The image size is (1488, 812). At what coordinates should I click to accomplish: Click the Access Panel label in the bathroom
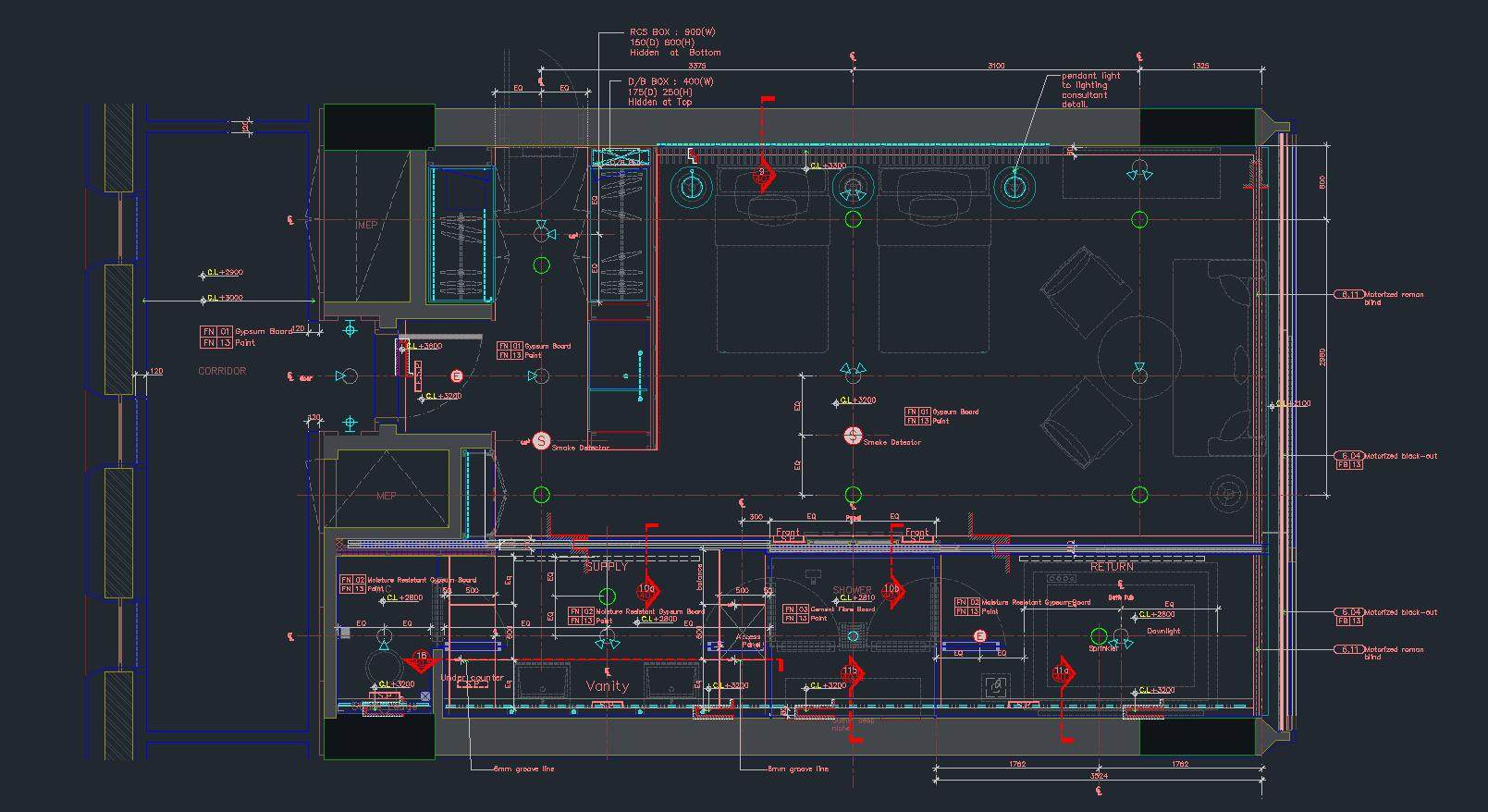(x=750, y=641)
